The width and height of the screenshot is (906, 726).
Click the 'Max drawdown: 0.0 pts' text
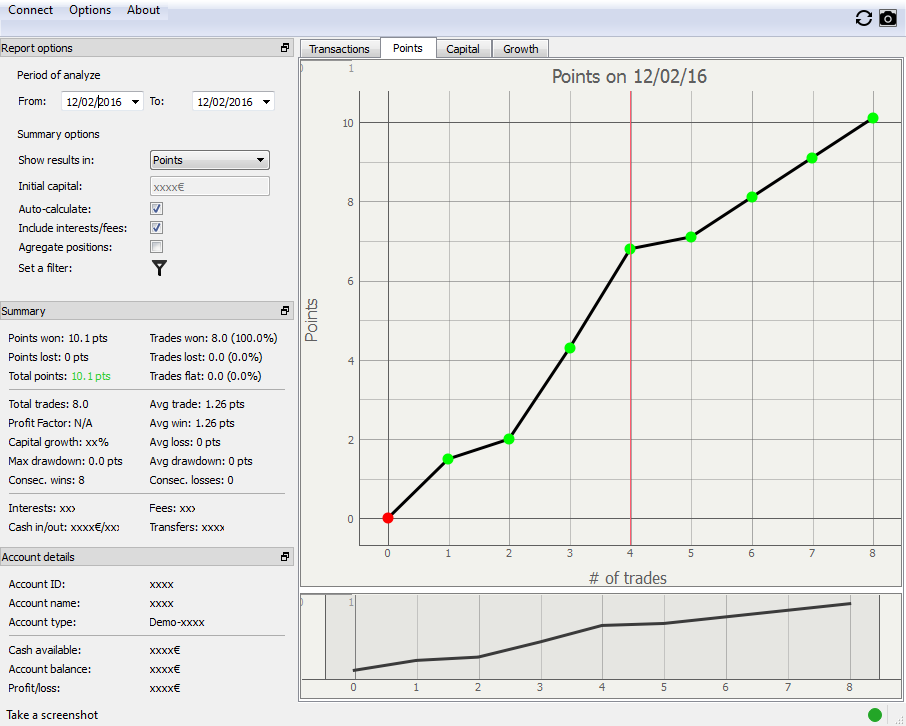pos(65,461)
